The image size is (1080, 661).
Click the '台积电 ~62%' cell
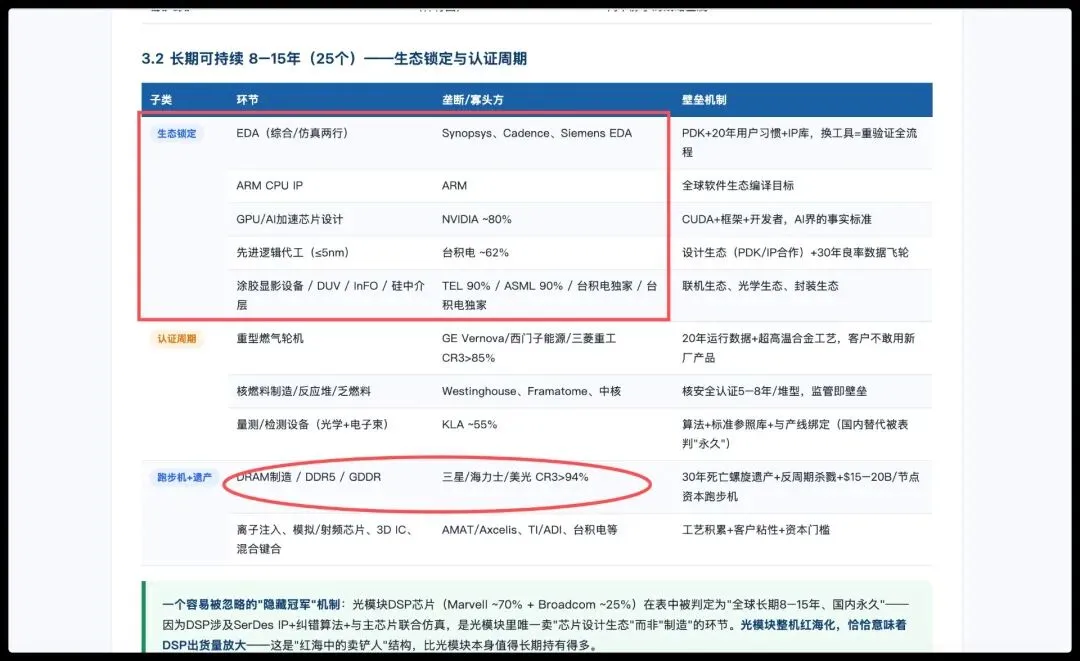(475, 253)
